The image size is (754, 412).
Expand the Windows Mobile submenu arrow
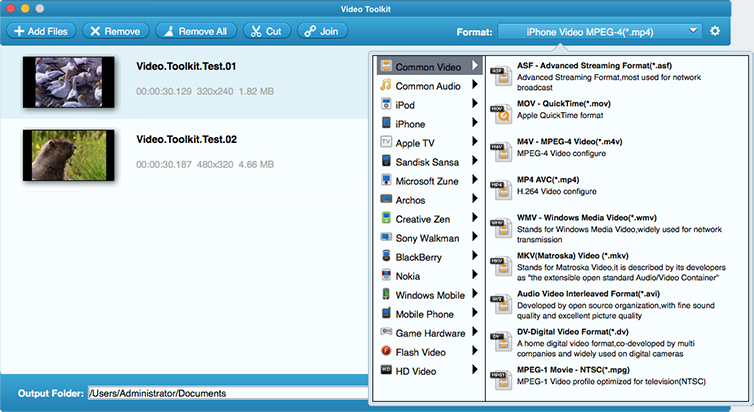click(475, 295)
